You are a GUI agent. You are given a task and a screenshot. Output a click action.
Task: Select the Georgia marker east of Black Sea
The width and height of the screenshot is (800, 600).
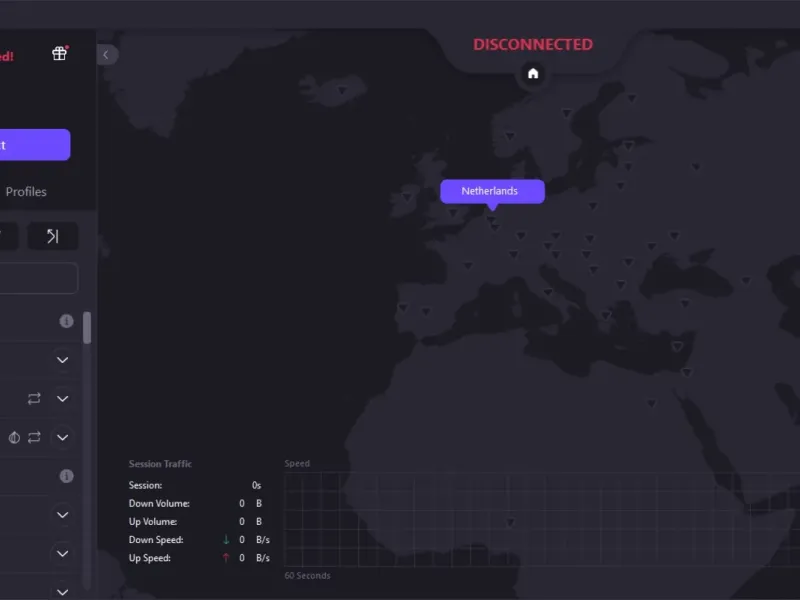[x=746, y=281]
